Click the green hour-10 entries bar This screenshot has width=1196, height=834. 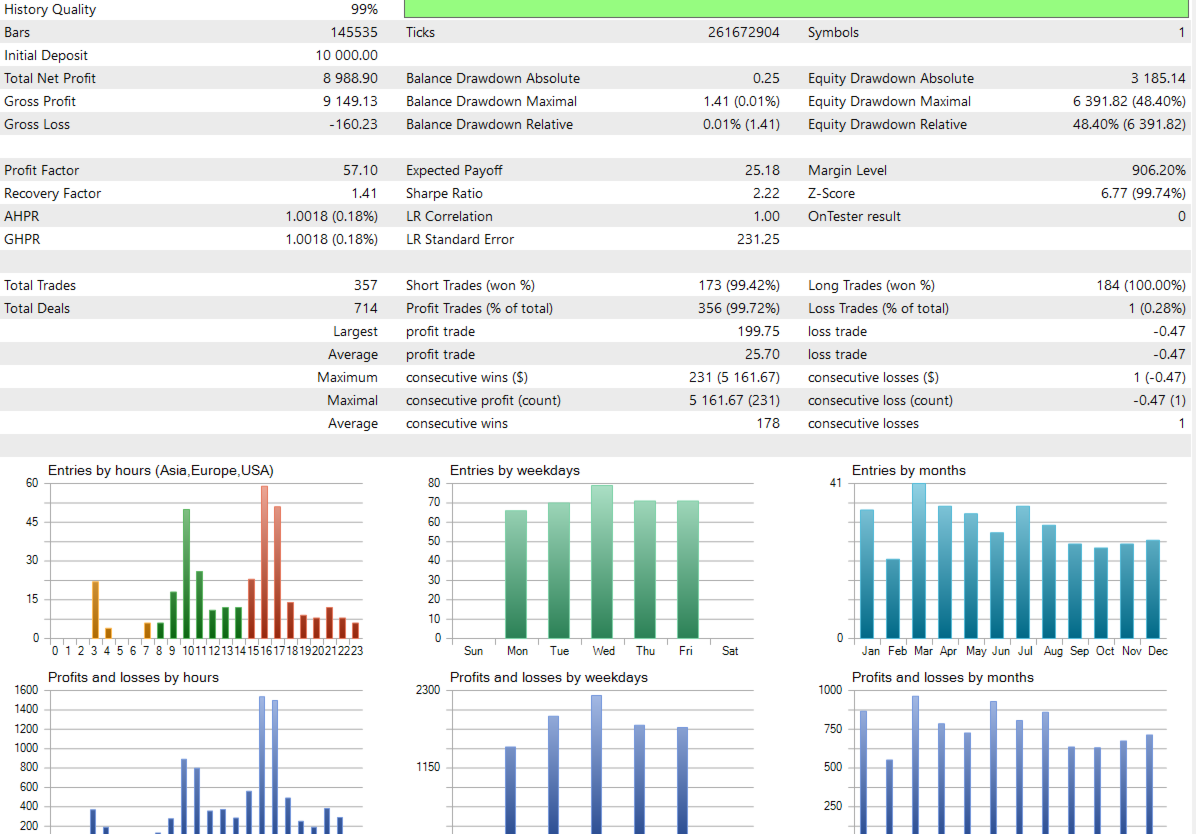click(x=186, y=573)
